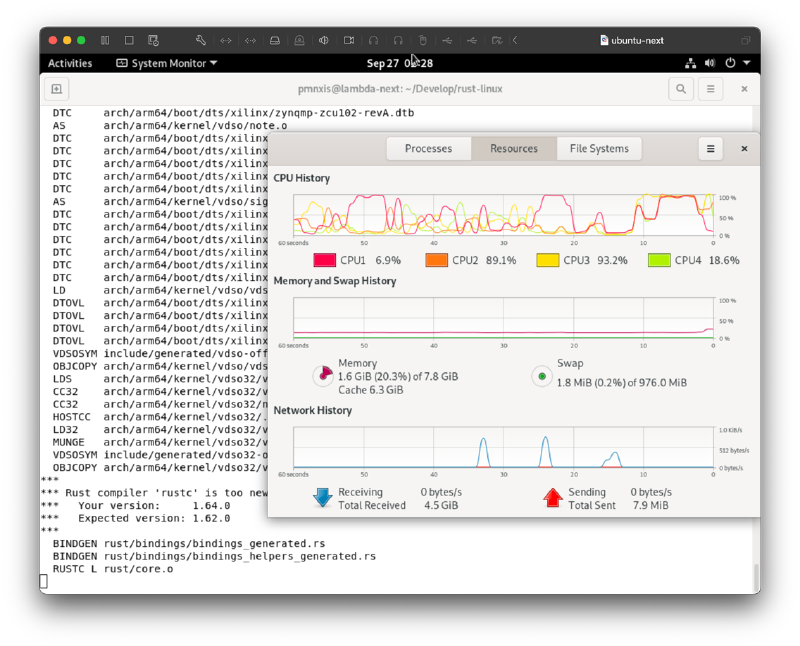Click the pause icon in the VM toolbar
This screenshot has width=800, height=646.
(106, 40)
